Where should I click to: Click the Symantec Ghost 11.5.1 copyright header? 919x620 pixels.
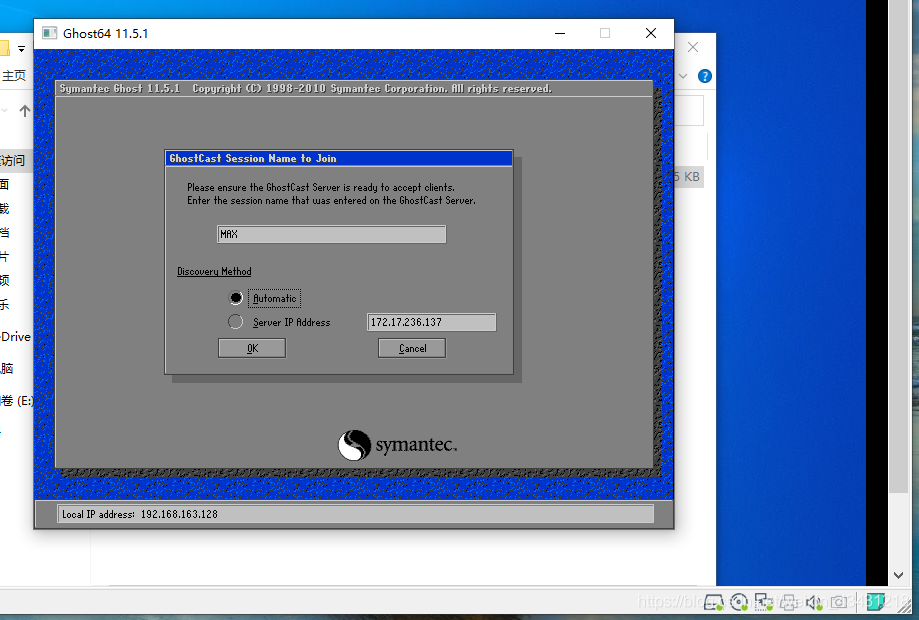tap(305, 88)
